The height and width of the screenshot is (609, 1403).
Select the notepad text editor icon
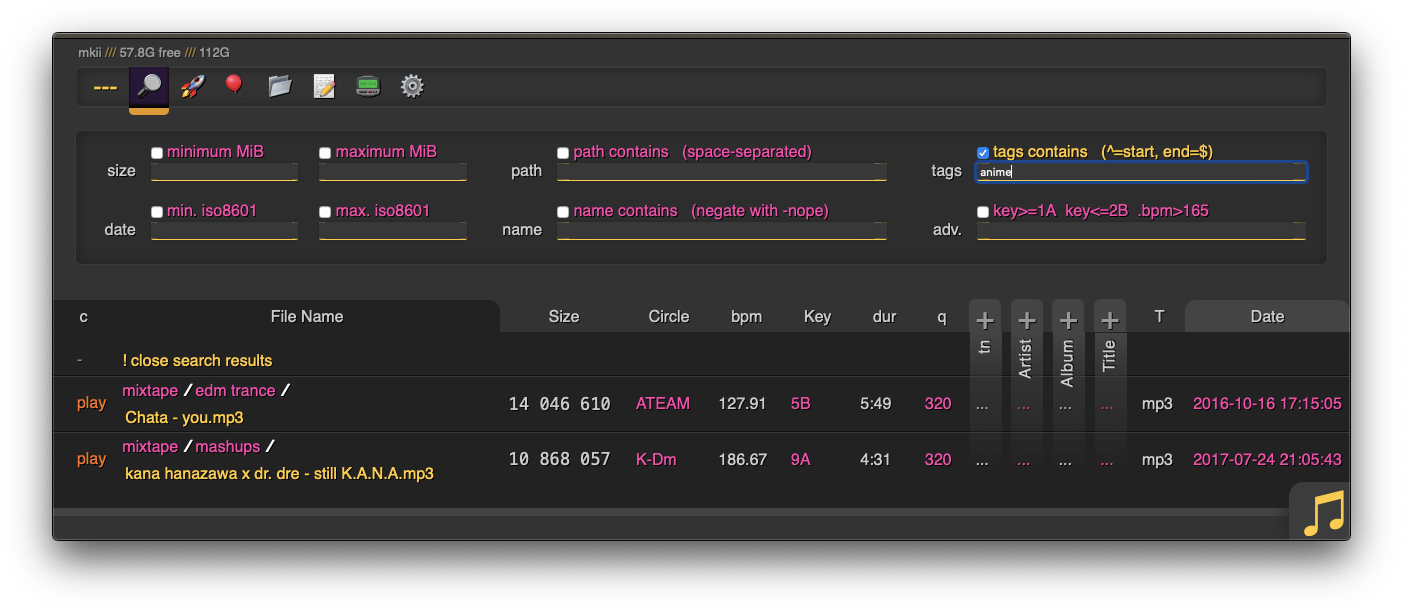[323, 86]
